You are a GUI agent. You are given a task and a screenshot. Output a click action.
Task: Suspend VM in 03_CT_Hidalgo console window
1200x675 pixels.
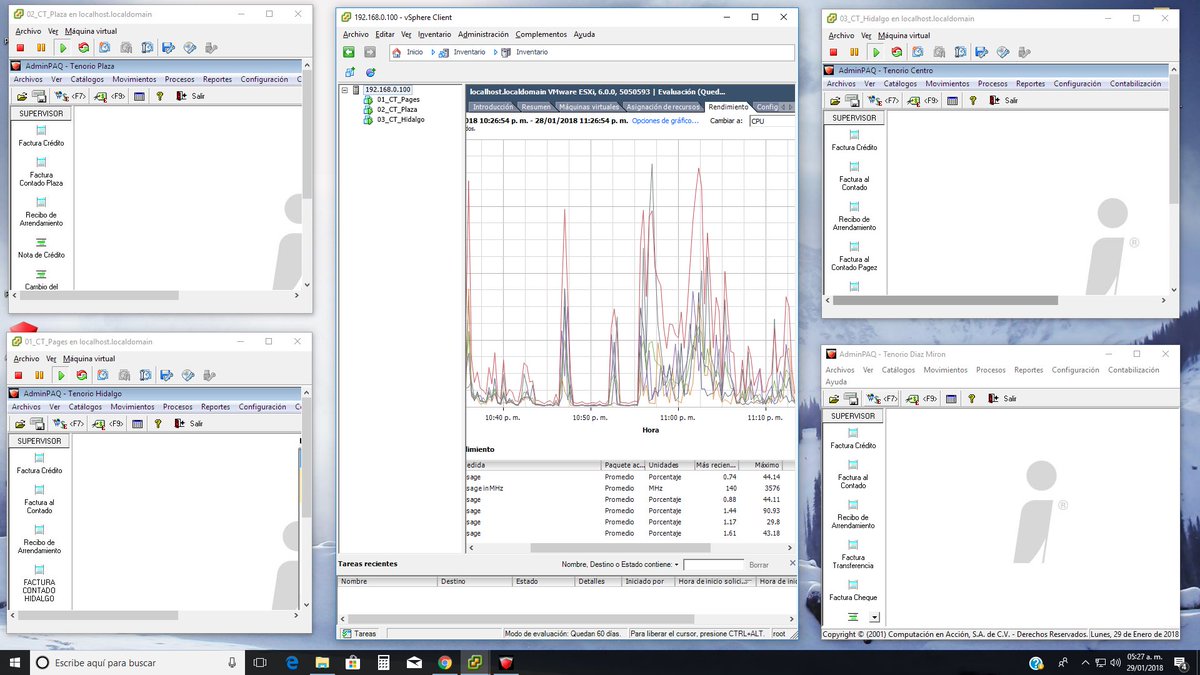[854, 52]
